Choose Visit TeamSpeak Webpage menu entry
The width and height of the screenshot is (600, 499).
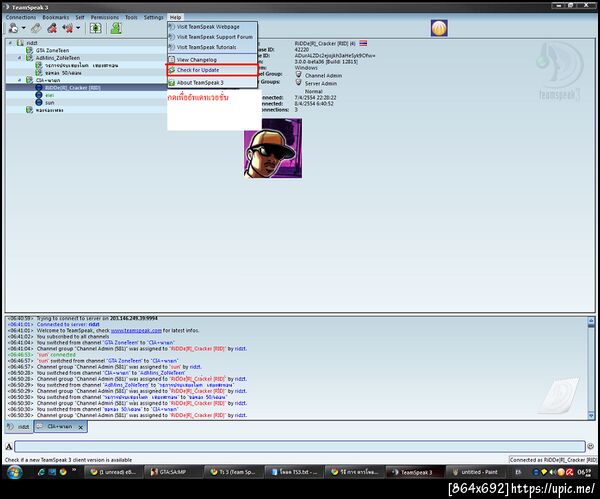(x=212, y=27)
